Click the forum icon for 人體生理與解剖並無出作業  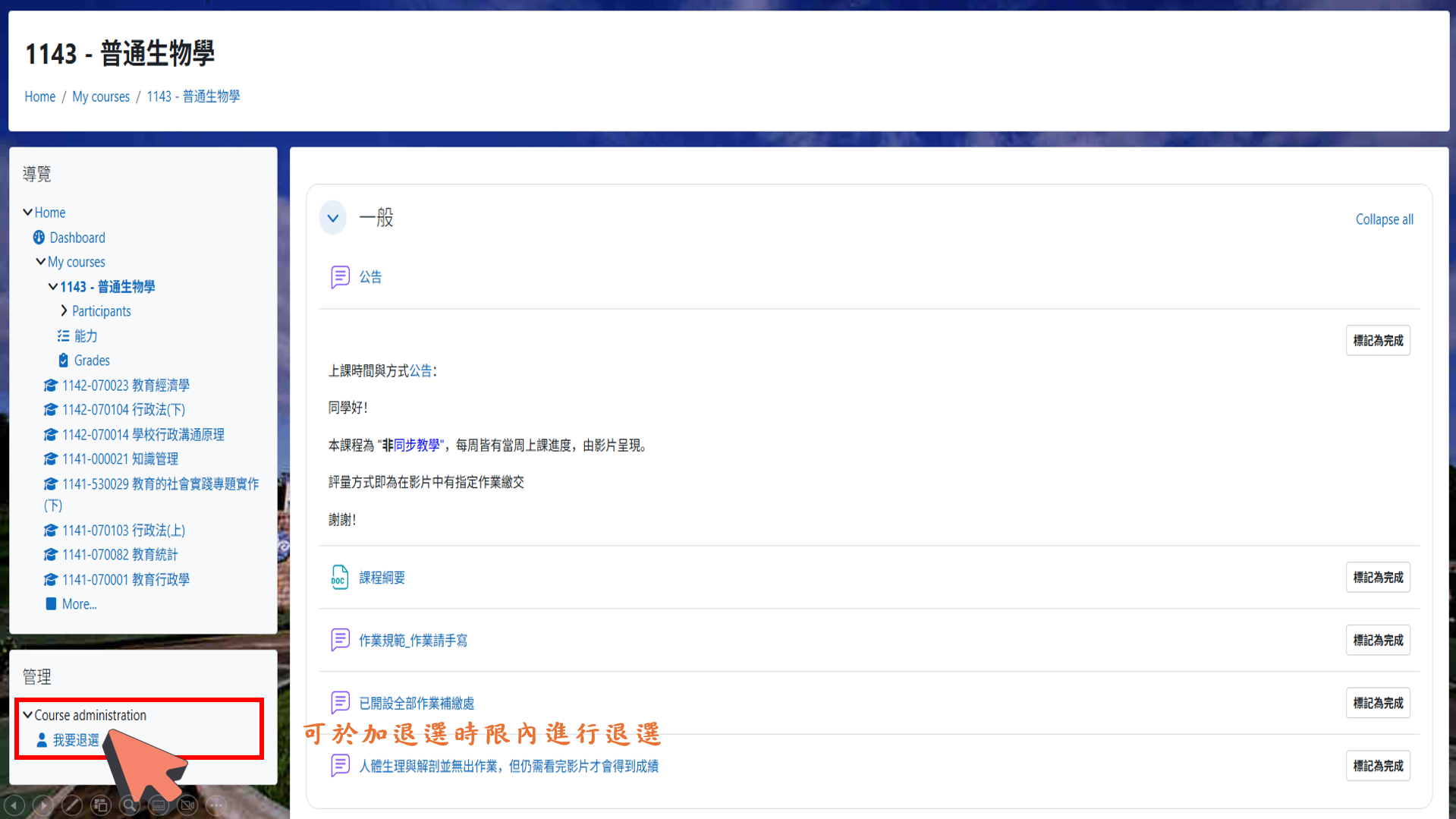(340, 765)
